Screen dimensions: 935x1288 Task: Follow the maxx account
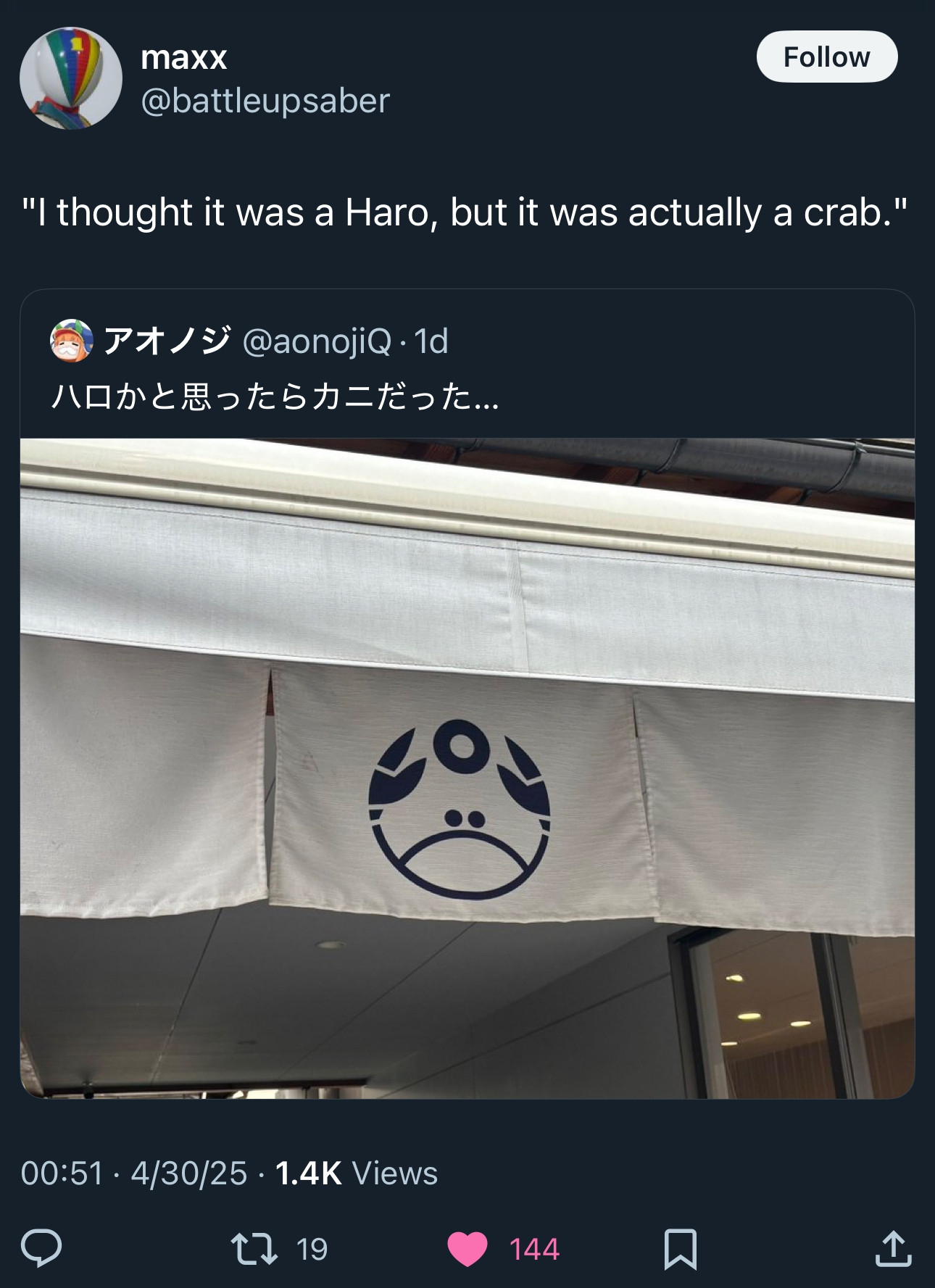827,57
